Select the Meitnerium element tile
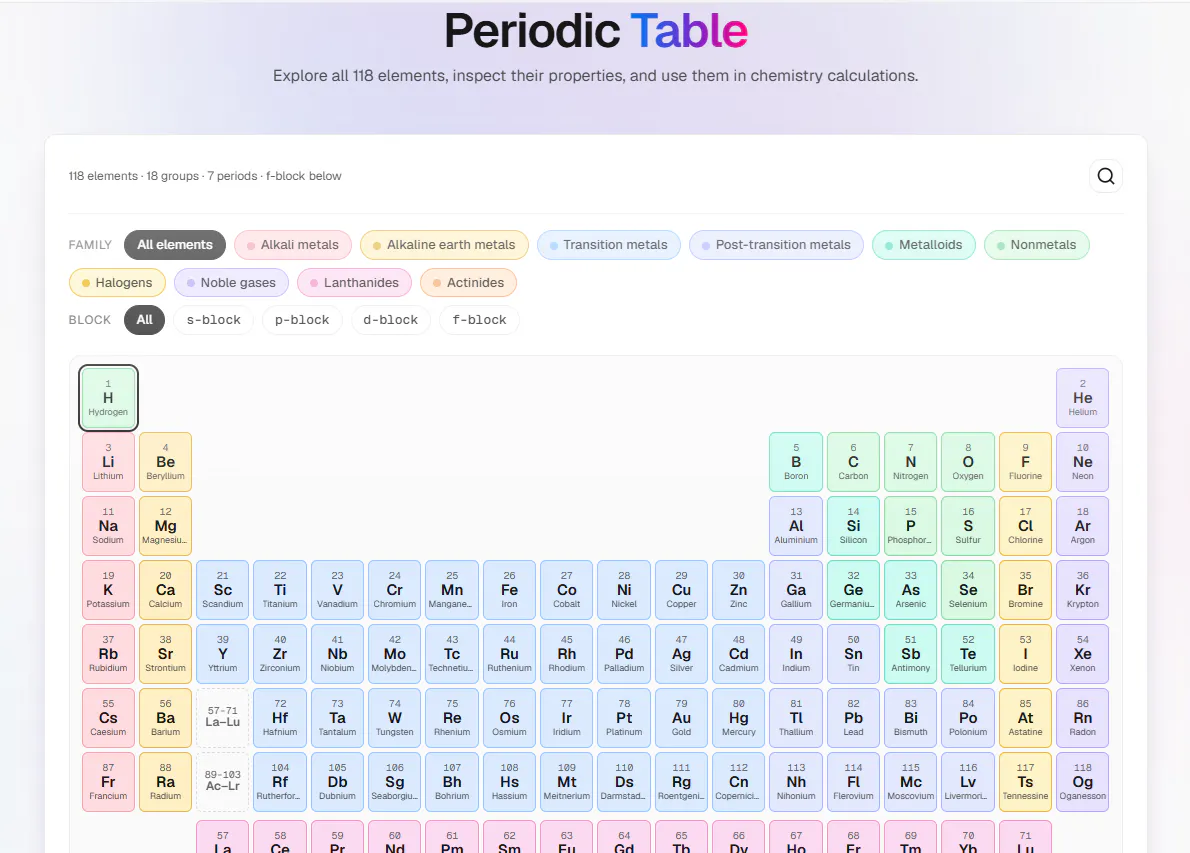Viewport: 1190px width, 853px height. click(566, 782)
